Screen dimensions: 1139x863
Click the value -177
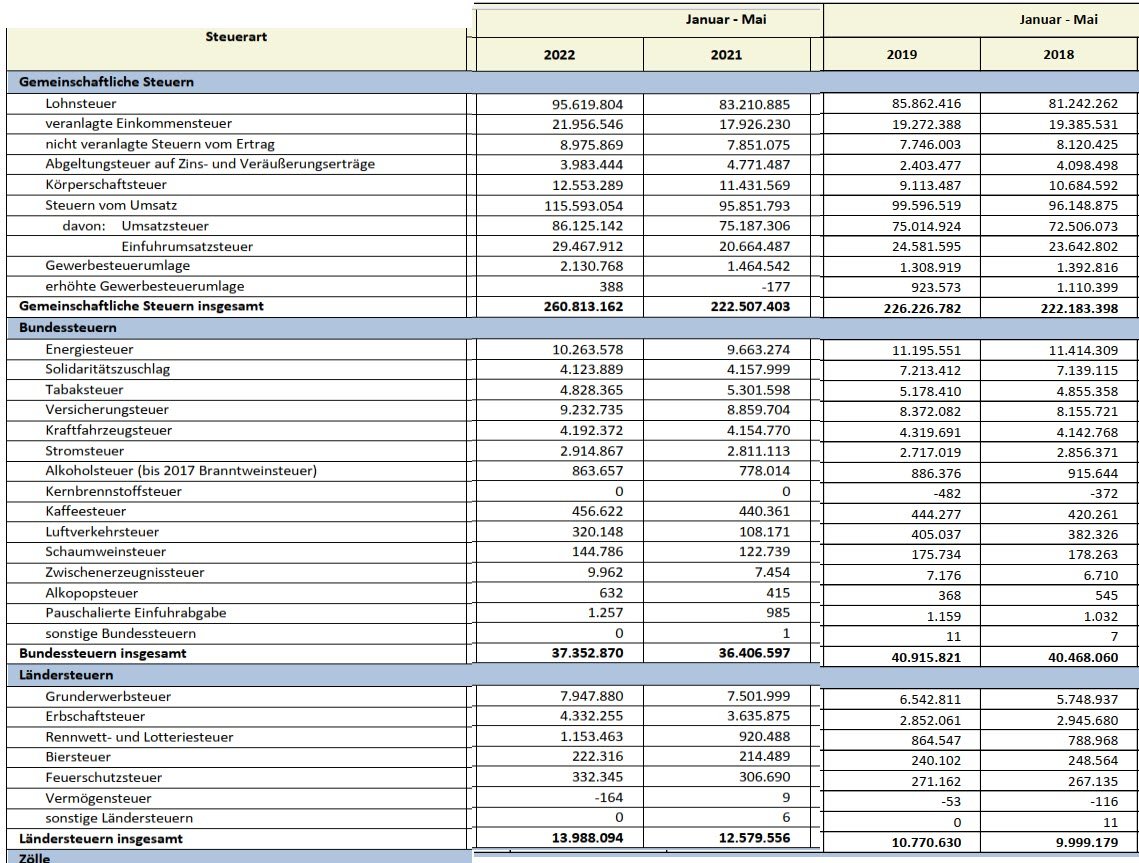[x=777, y=287]
